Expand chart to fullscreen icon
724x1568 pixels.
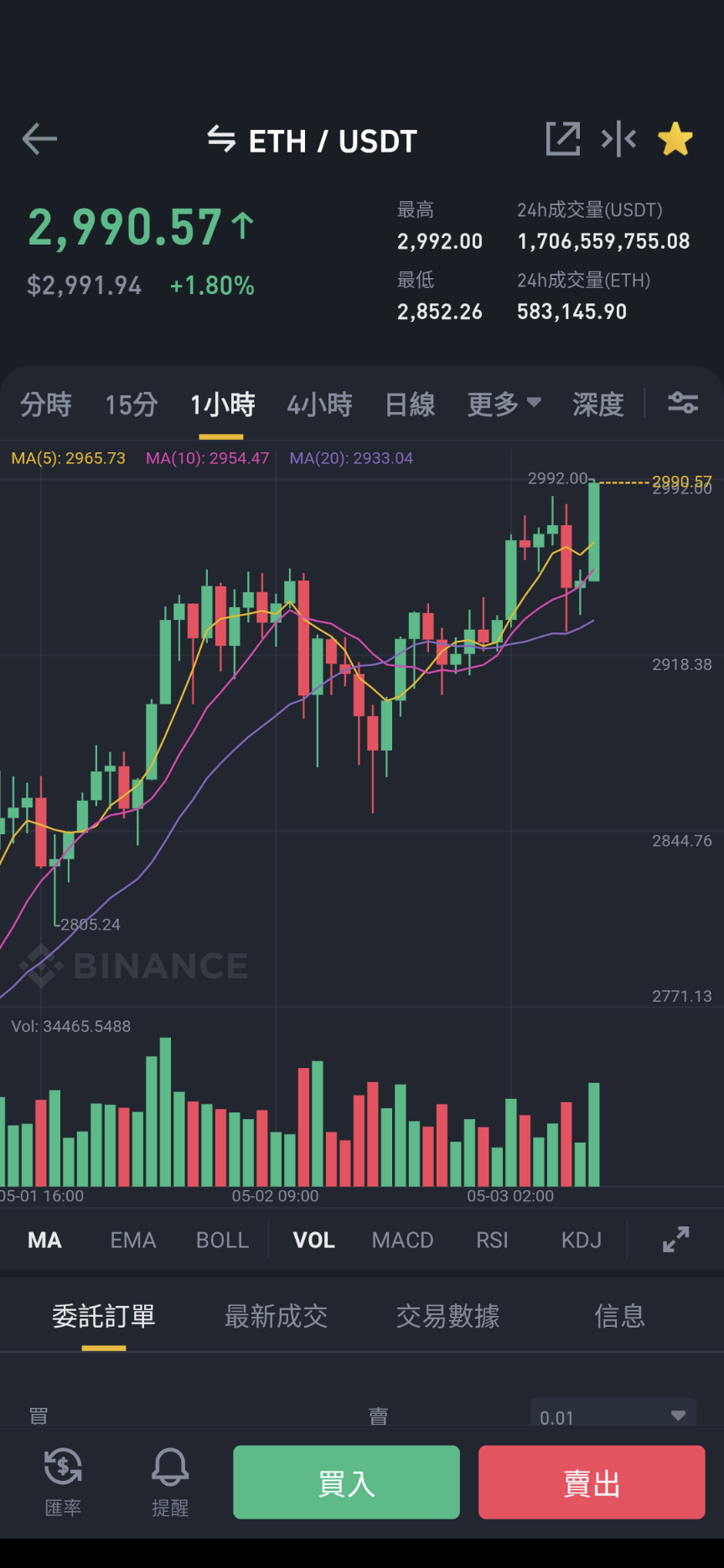(x=675, y=1240)
